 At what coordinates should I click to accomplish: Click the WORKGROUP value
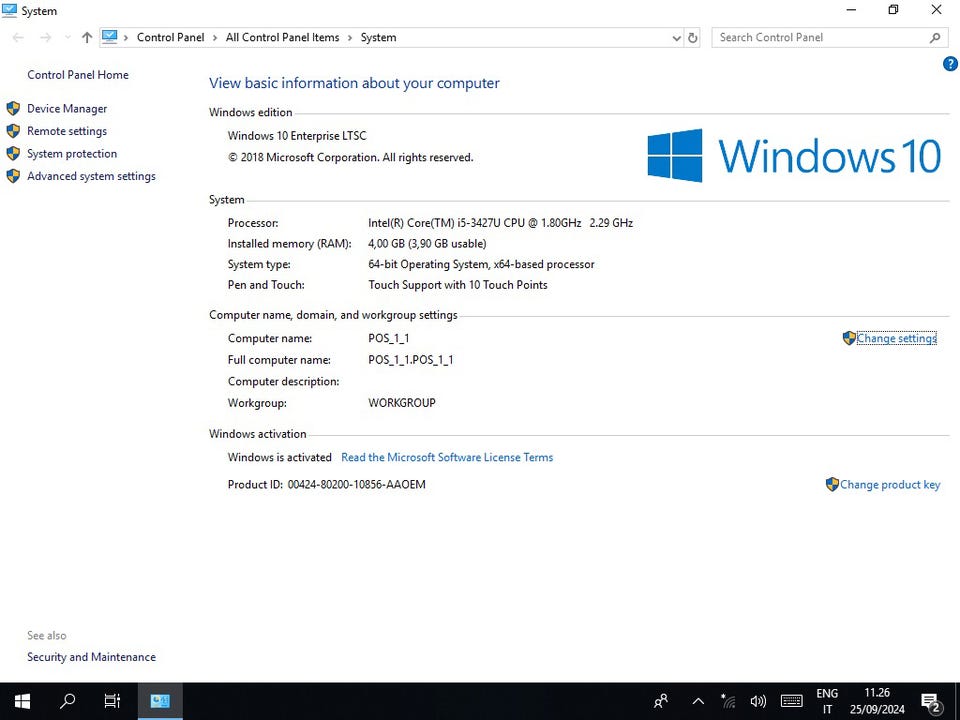coord(402,403)
